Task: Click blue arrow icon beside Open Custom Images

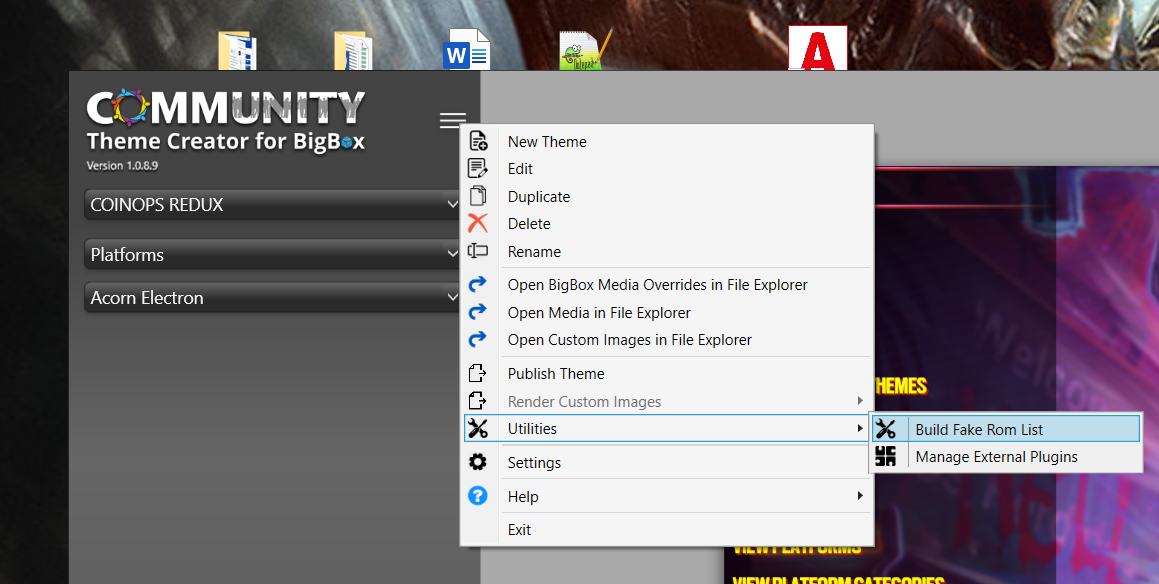Action: coord(478,339)
